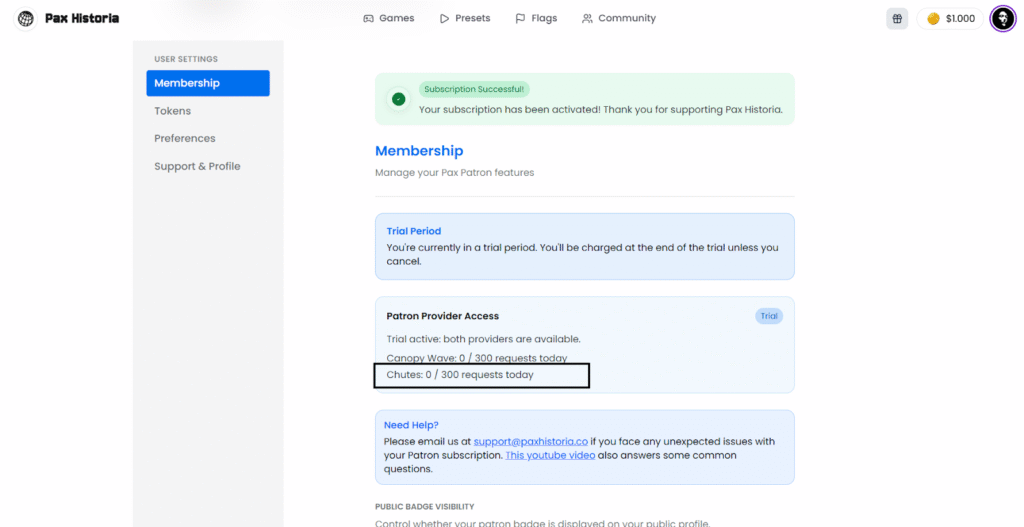Click the flag icon beside Flags
1024x527 pixels.
pyautogui.click(x=520, y=18)
